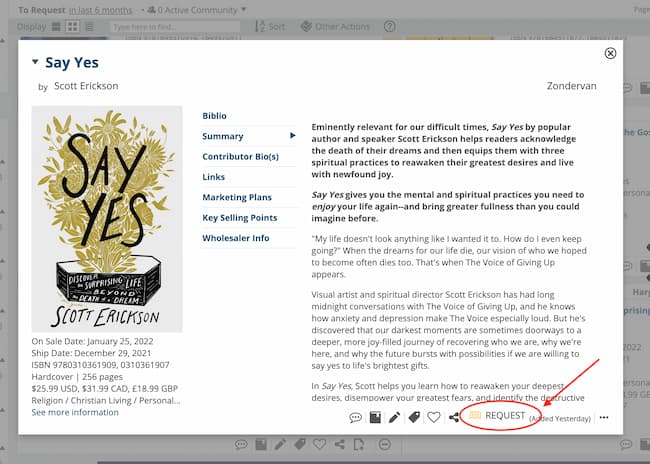The height and width of the screenshot is (464, 650).
Task: Click the share icon in popup
Action: click(454, 417)
